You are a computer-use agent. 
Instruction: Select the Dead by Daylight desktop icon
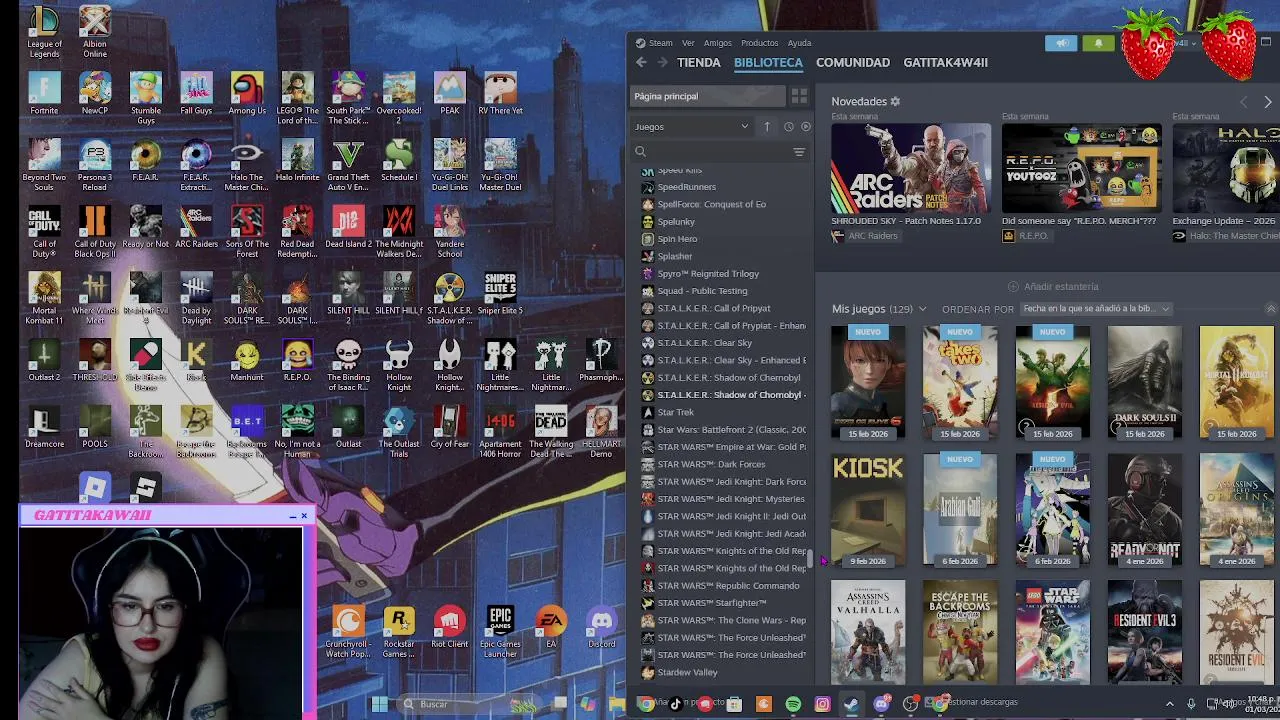[x=196, y=299]
